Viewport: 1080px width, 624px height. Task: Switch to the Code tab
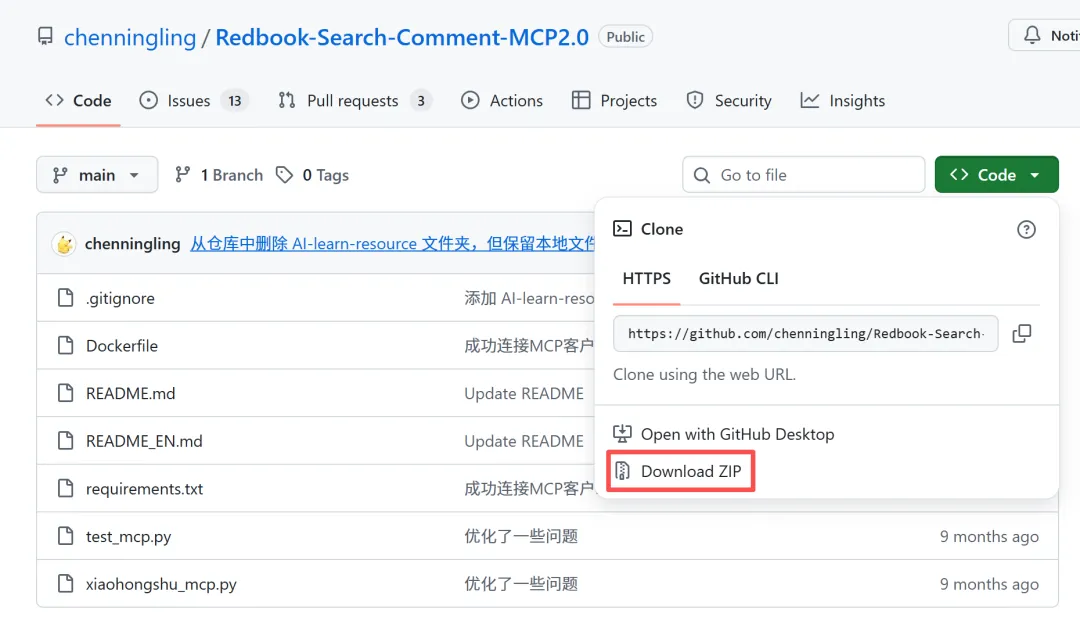78,101
